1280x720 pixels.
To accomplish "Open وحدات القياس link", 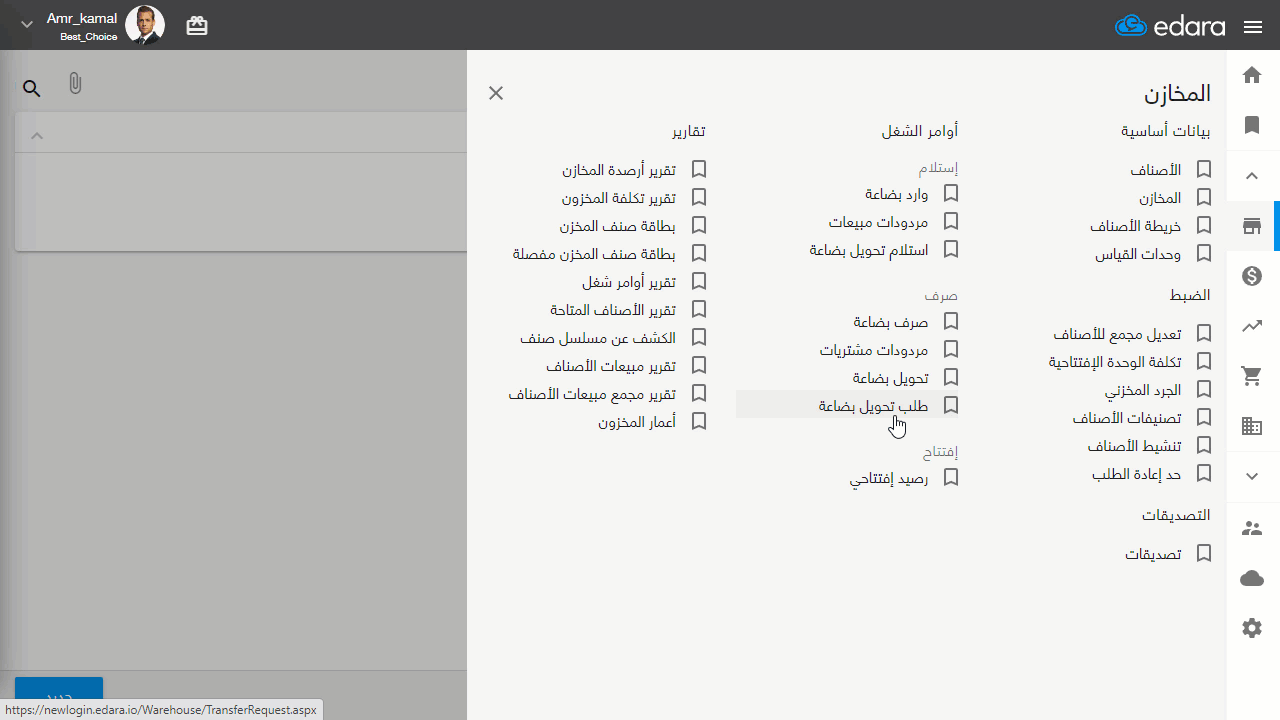I will pyautogui.click(x=1138, y=254).
